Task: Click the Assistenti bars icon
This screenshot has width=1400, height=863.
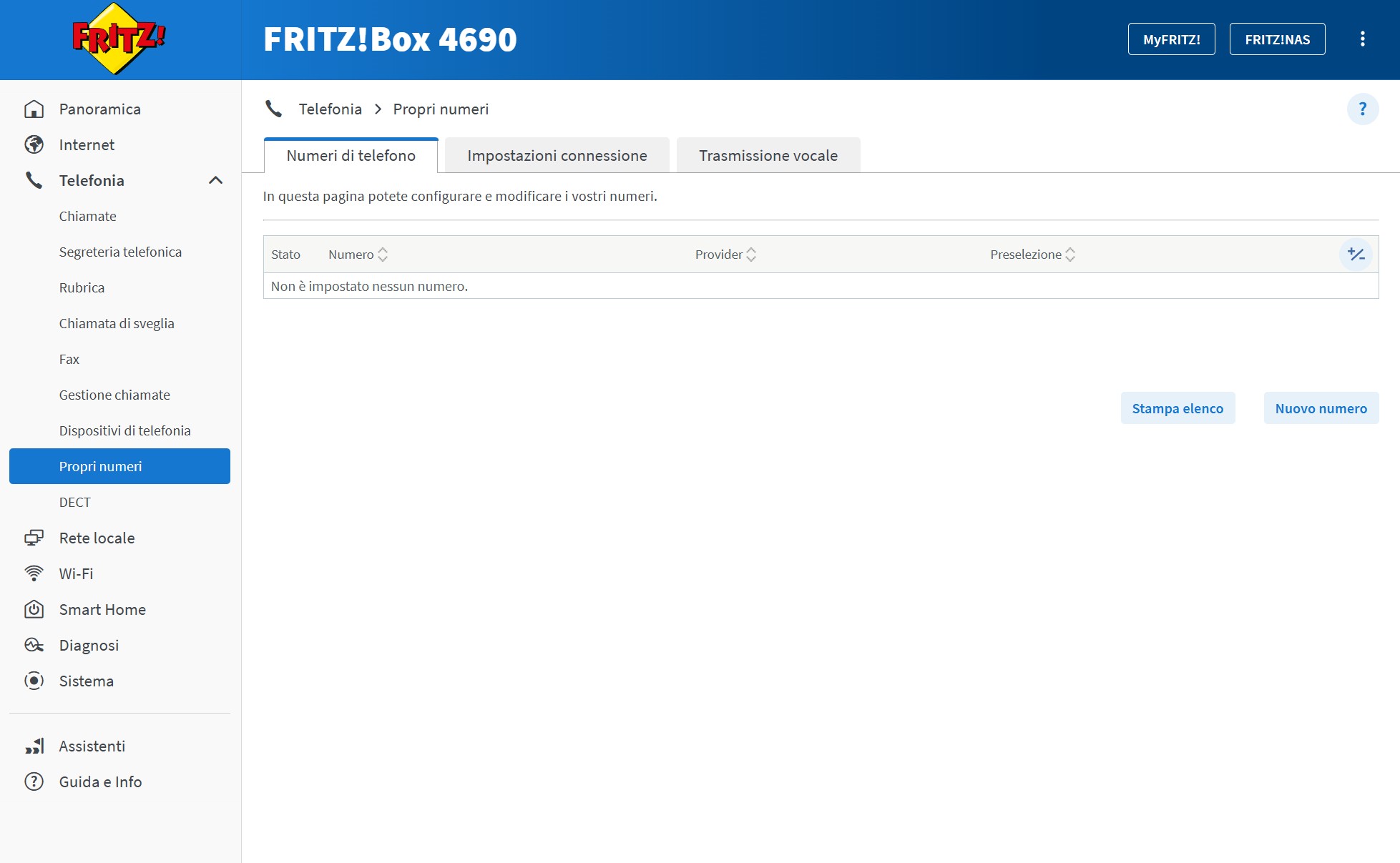Action: [34, 746]
